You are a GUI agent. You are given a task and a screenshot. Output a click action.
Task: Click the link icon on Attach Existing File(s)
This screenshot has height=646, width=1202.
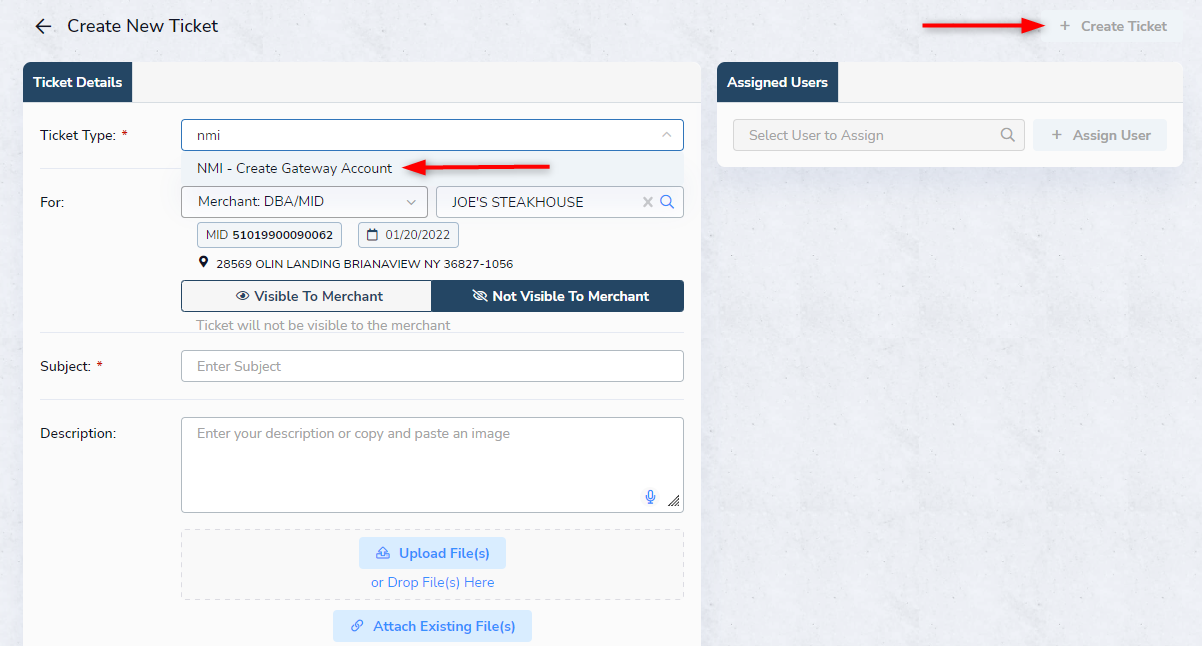[357, 626]
